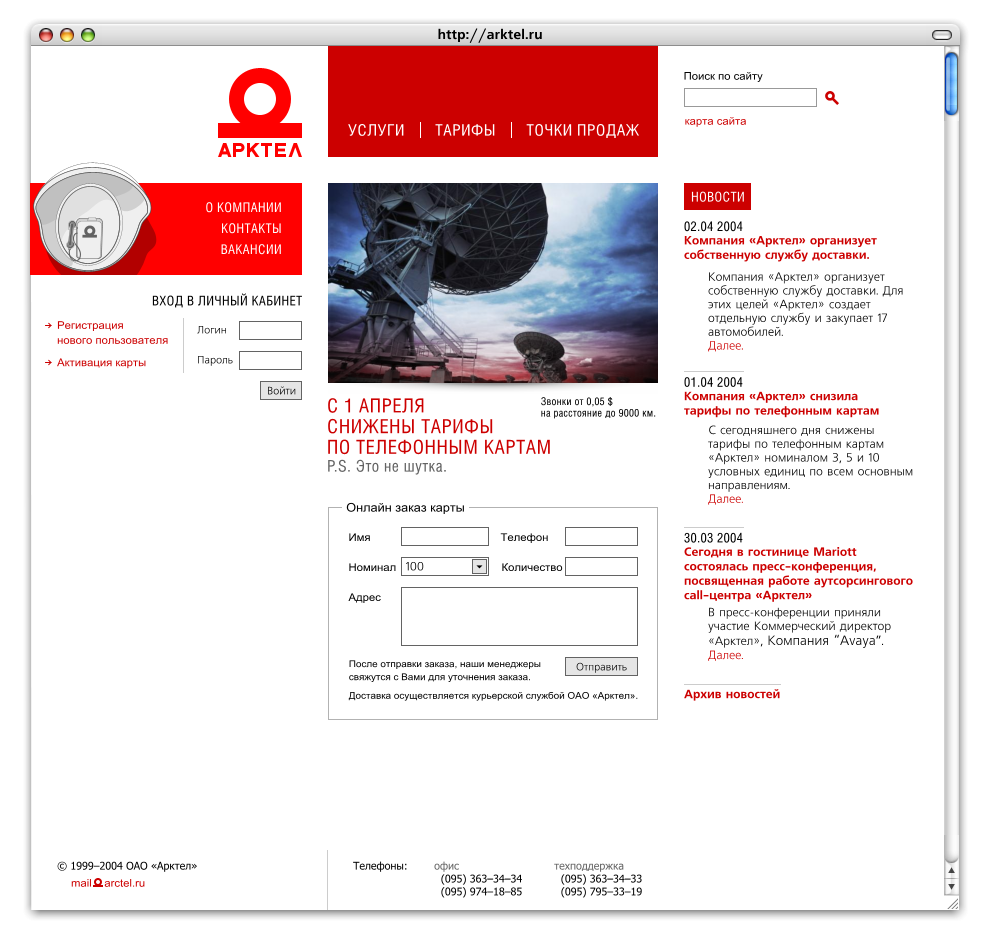Image resolution: width=988 pixels, height=947 pixels.
Task: Open the Номинал dropdown showing 100
Action: pyautogui.click(x=445, y=566)
